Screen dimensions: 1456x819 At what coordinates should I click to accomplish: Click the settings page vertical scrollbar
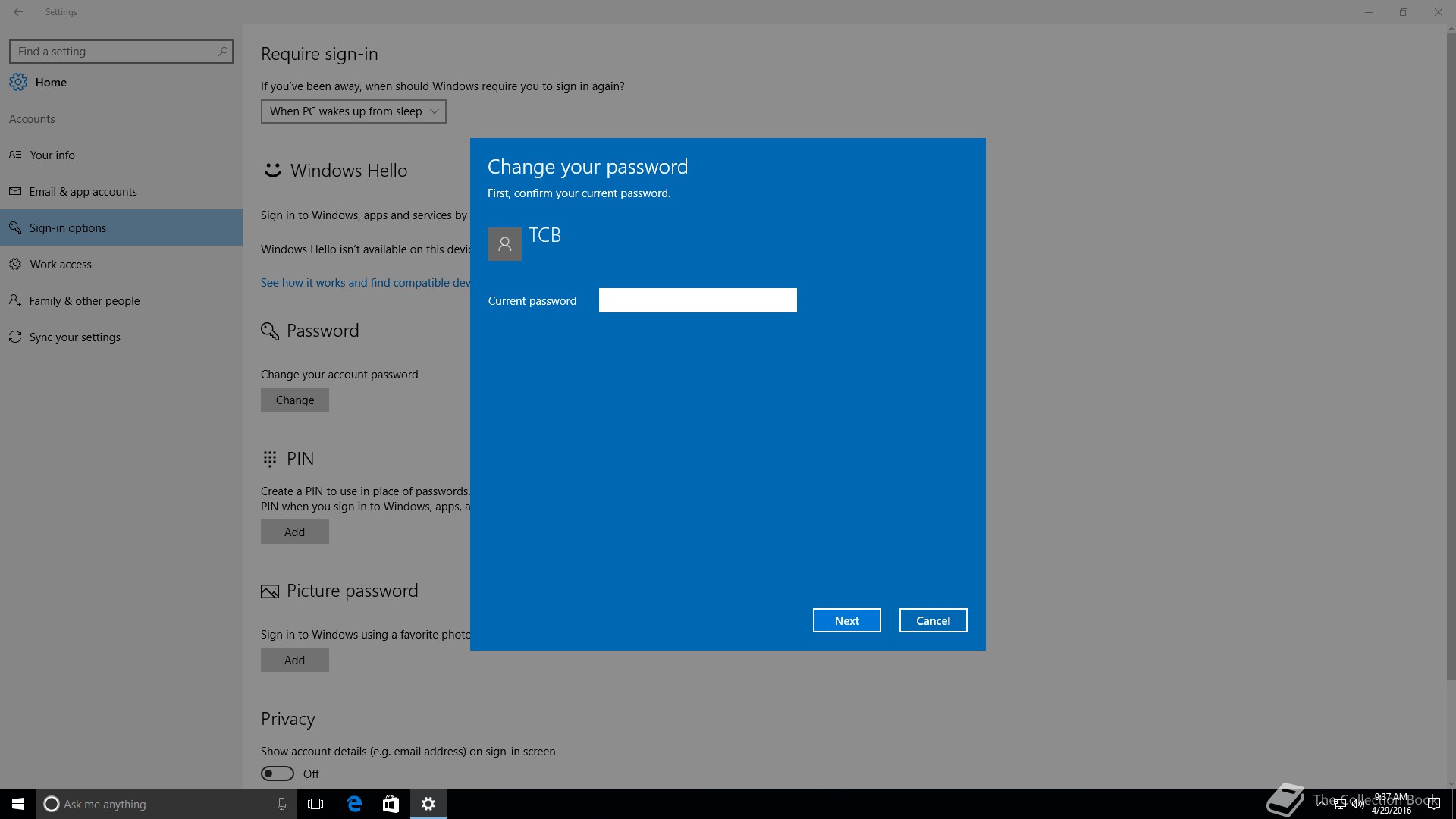click(x=1451, y=356)
